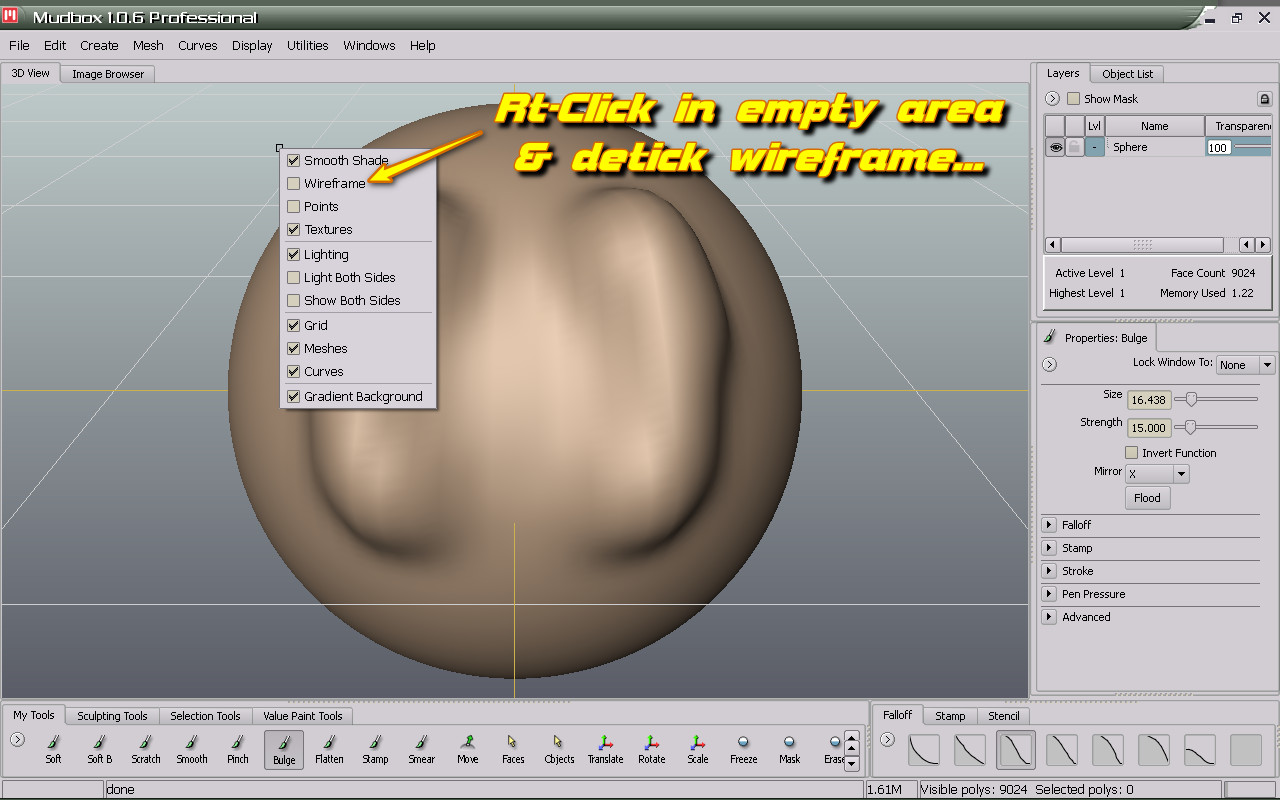Select the Stamp tool in My Tools
Image resolution: width=1280 pixels, height=800 pixels.
pyautogui.click(x=376, y=749)
